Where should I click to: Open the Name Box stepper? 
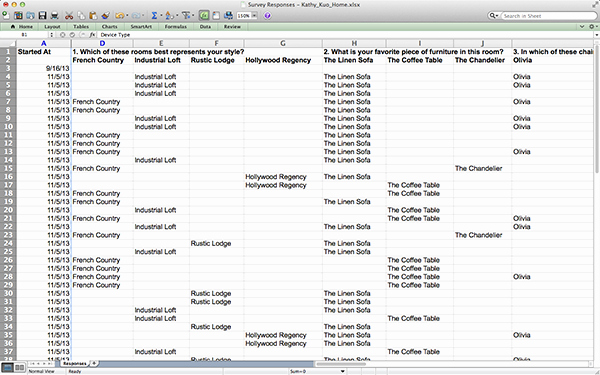(52, 35)
